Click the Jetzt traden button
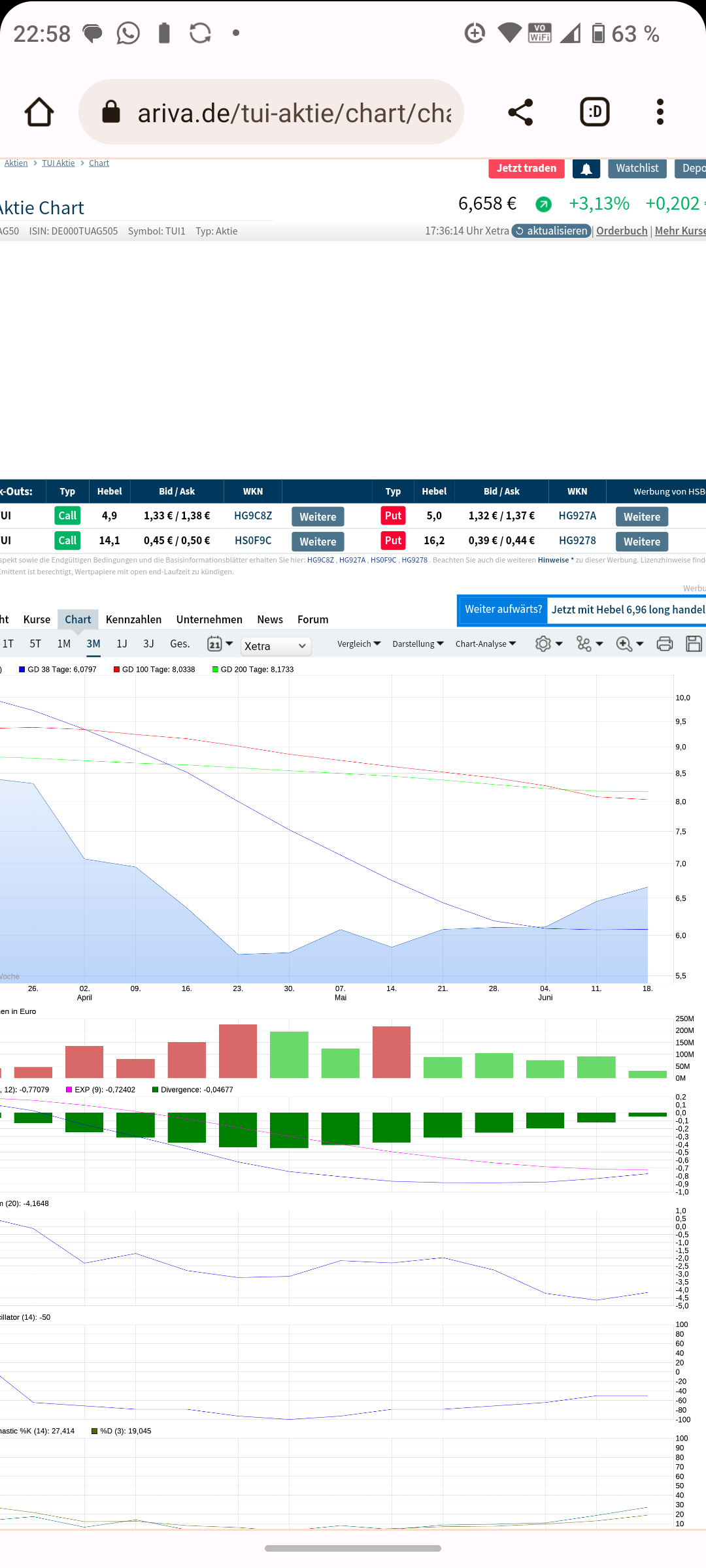 pyautogui.click(x=526, y=169)
